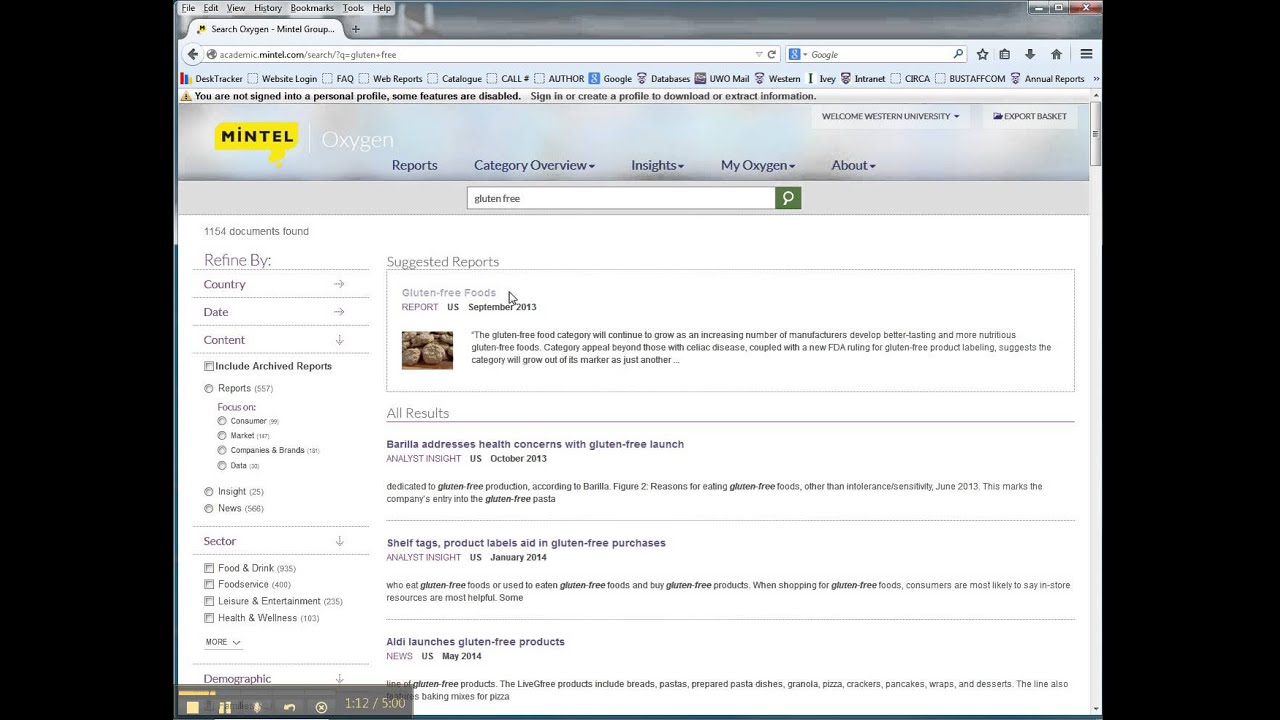Select the Insight content radio button
Viewport: 1280px width, 720px height.
209,492
